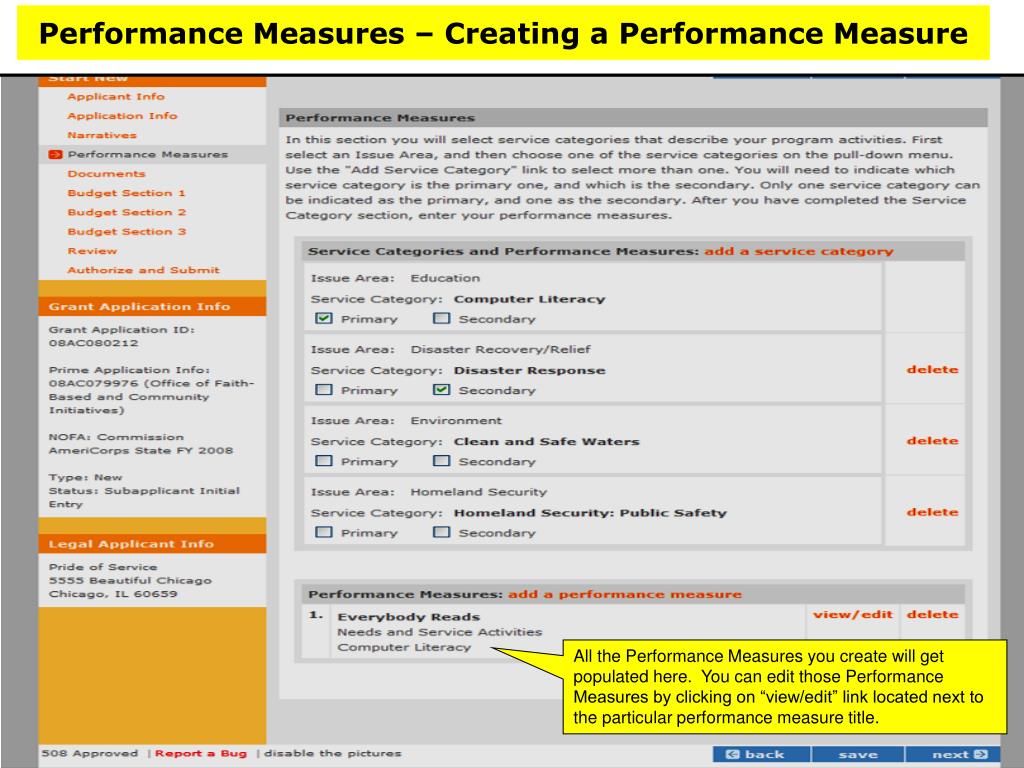Delete the Disaster Response service category
The height and width of the screenshot is (768, 1024).
pos(933,370)
